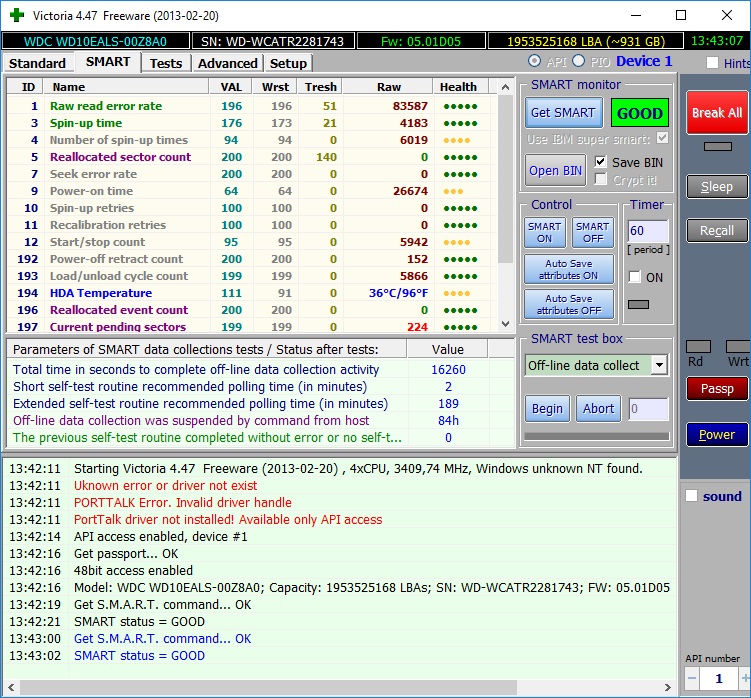Click the Raw column header

[x=388, y=87]
